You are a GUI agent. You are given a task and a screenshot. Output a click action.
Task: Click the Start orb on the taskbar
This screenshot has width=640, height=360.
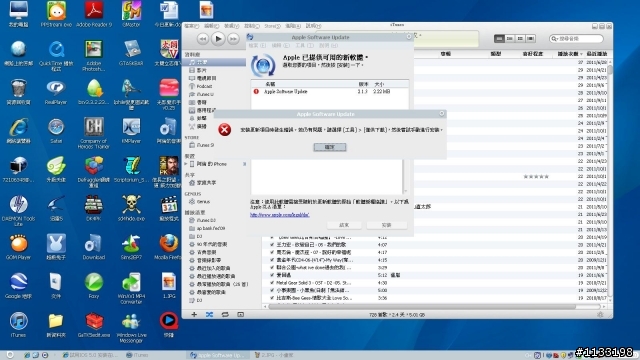[10, 355]
